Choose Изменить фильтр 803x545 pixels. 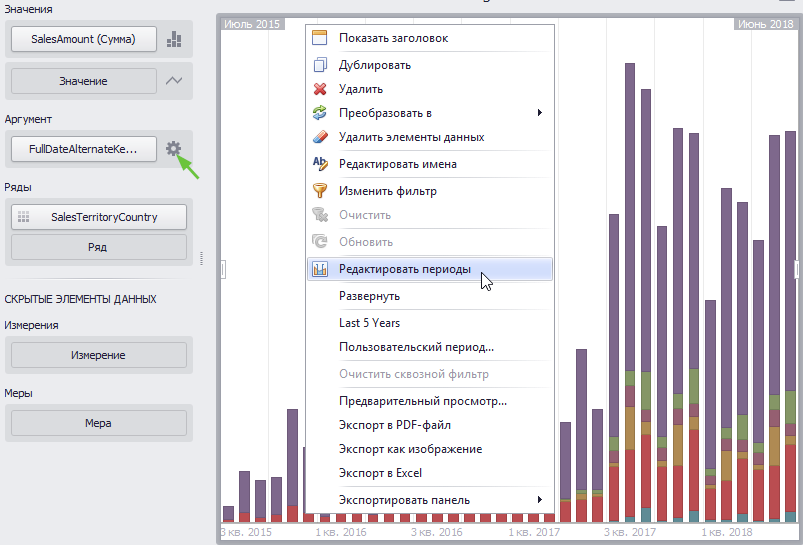pos(430,191)
